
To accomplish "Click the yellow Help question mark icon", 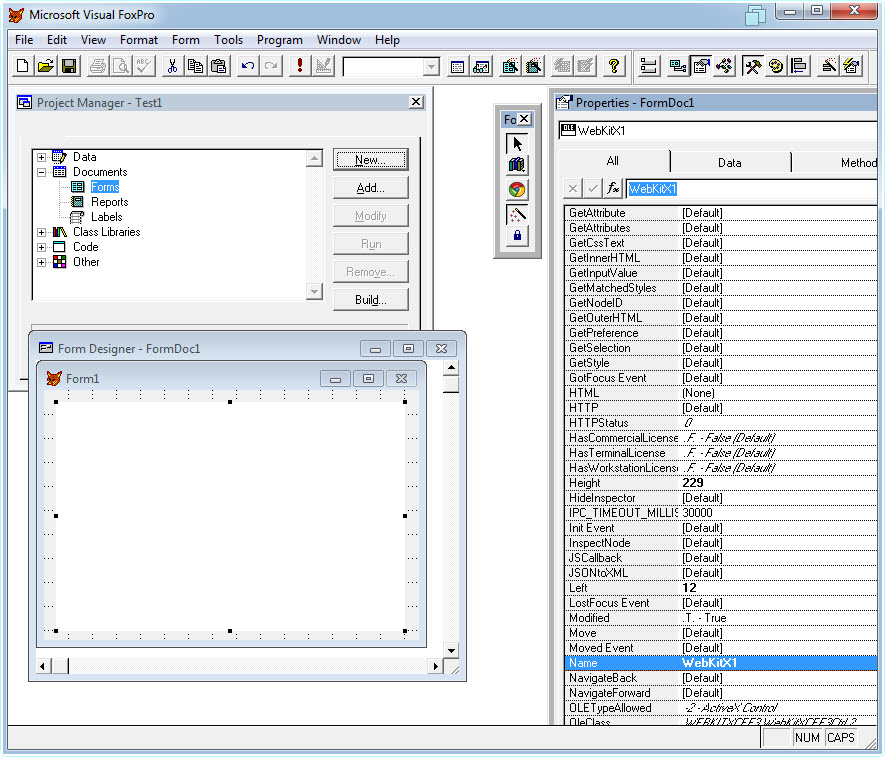I will 614,67.
